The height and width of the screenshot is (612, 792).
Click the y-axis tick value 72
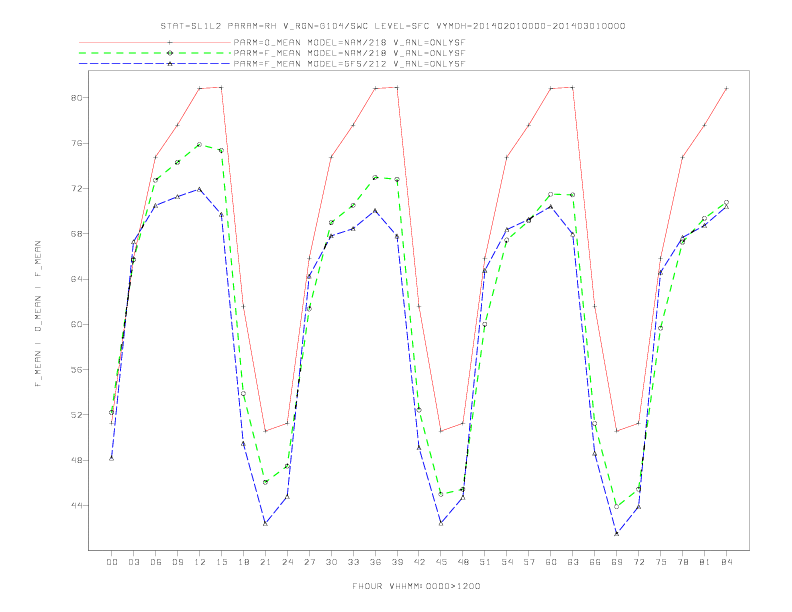76,188
